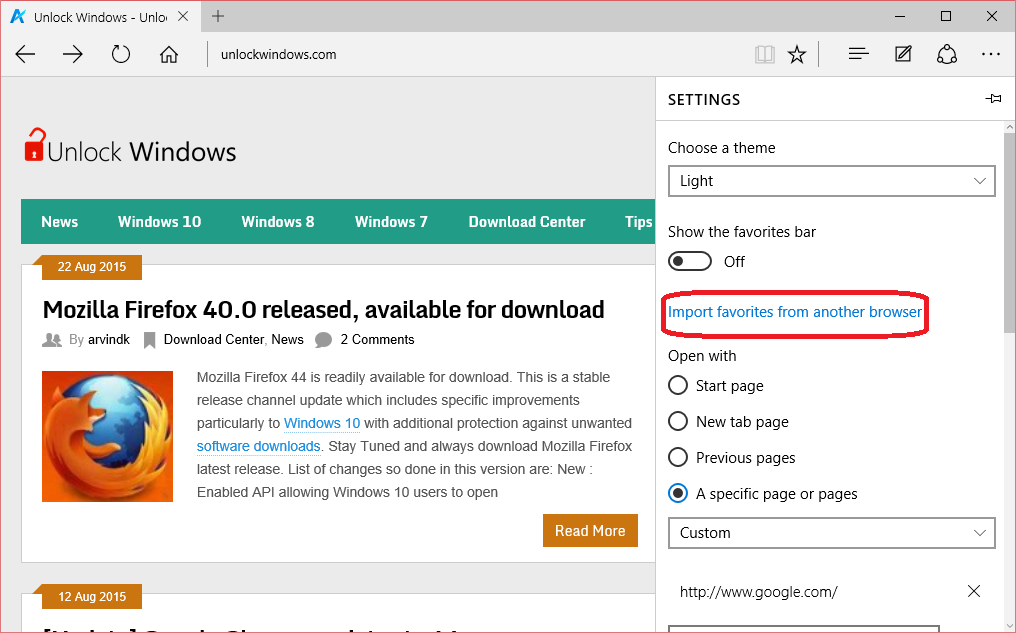
Task: Open the Mozilla Firefox 40.0 released headline
Action: [323, 310]
